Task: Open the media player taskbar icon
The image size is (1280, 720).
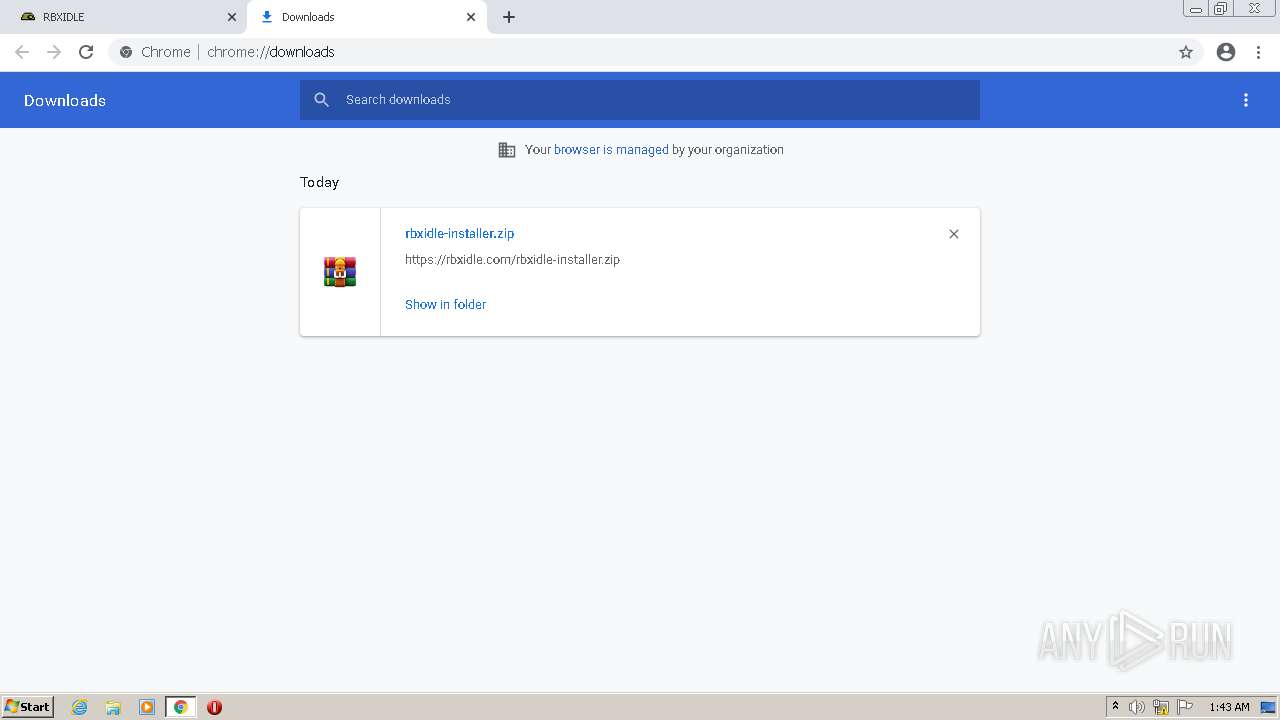Action: coord(147,707)
